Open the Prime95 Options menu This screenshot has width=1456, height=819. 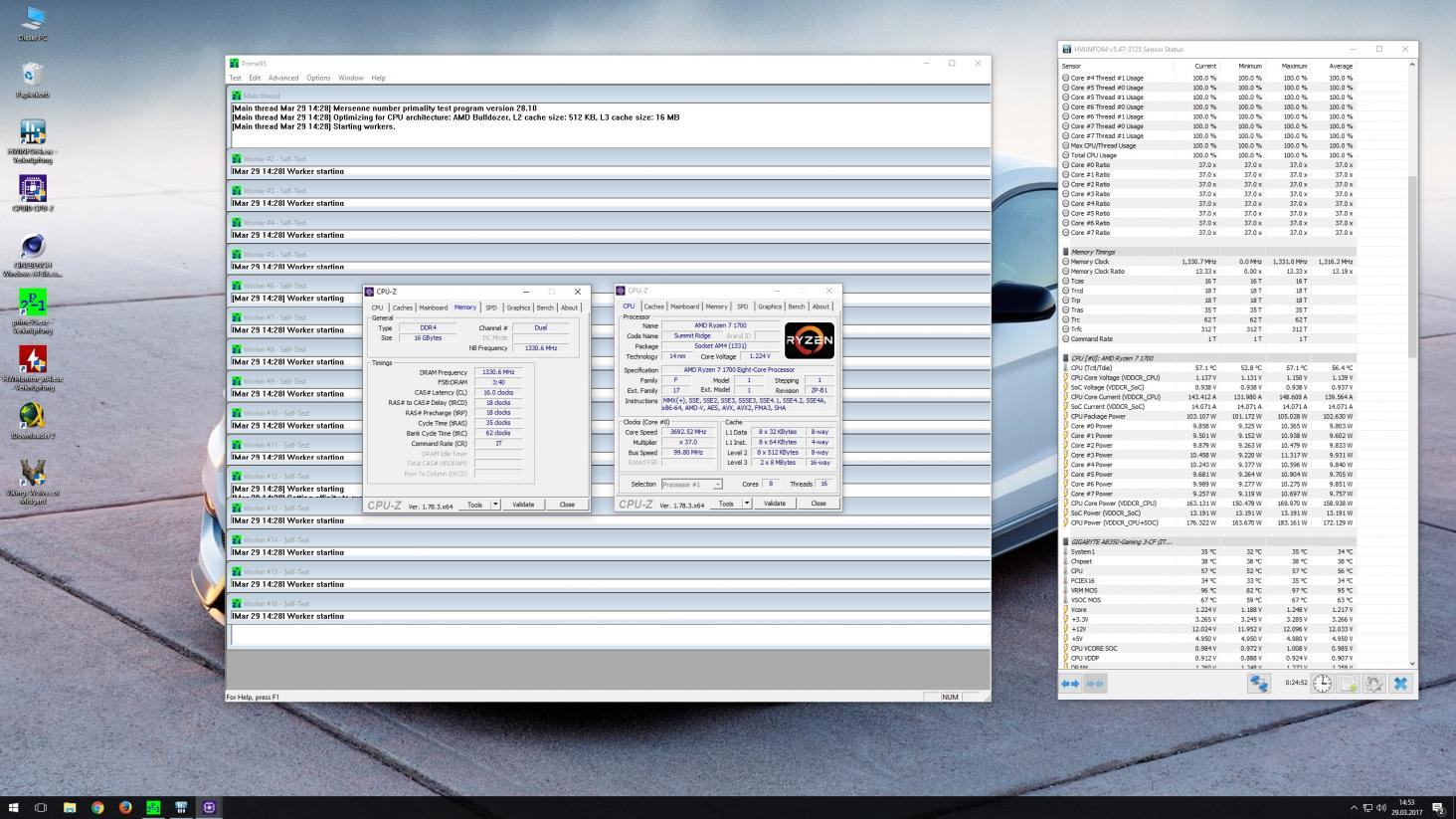click(x=318, y=78)
